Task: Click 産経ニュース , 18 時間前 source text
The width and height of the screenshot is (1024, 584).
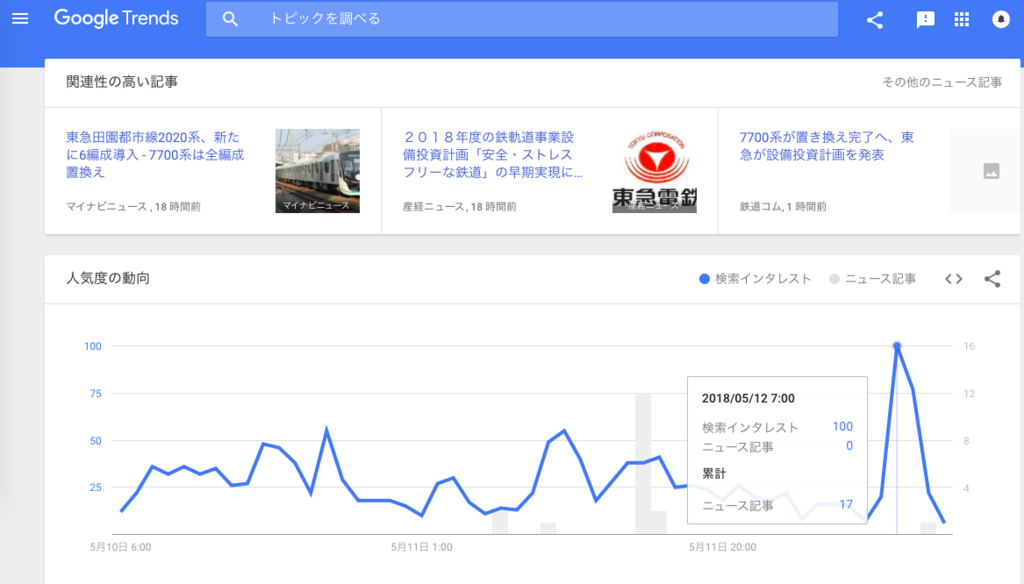Action: [460, 206]
